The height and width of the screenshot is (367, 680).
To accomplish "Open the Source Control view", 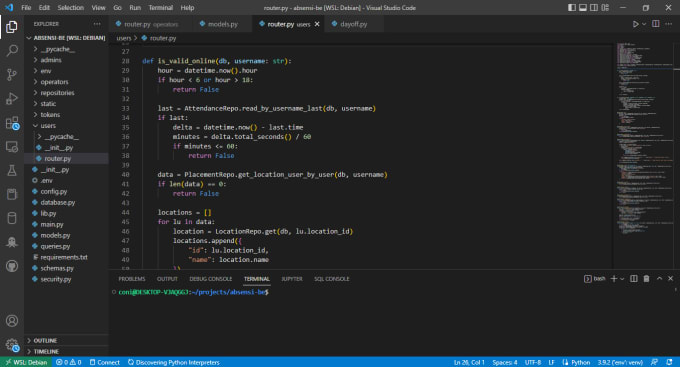I will click(x=12, y=75).
